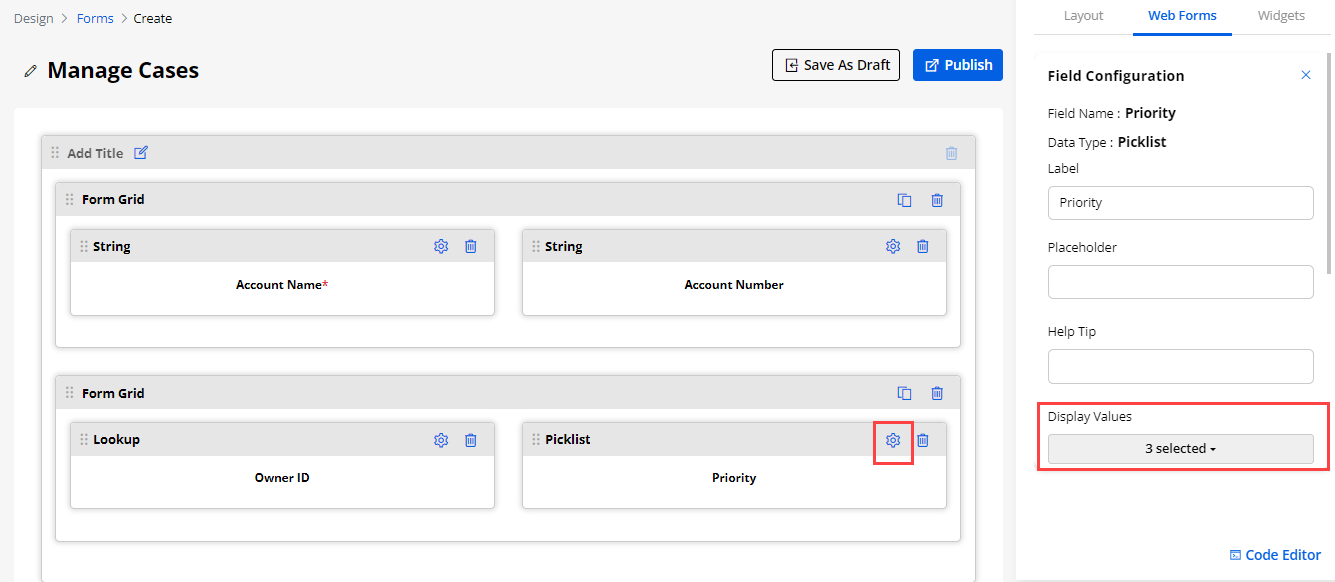Open settings for Account Name field

(441, 246)
